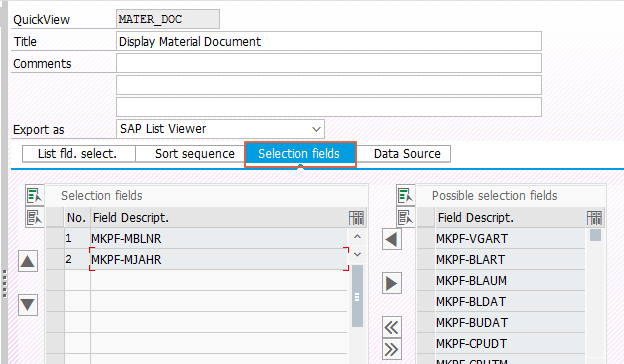Viewport: 624px width, 364px height.
Task: Select the MKPF-MJAHR selection field row
Action: point(218,259)
